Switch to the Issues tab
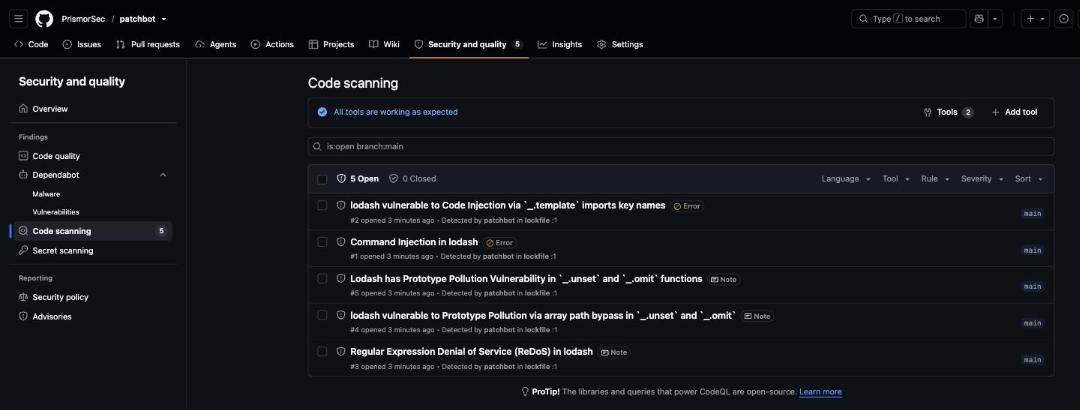1080x410 pixels. click(x=82, y=44)
